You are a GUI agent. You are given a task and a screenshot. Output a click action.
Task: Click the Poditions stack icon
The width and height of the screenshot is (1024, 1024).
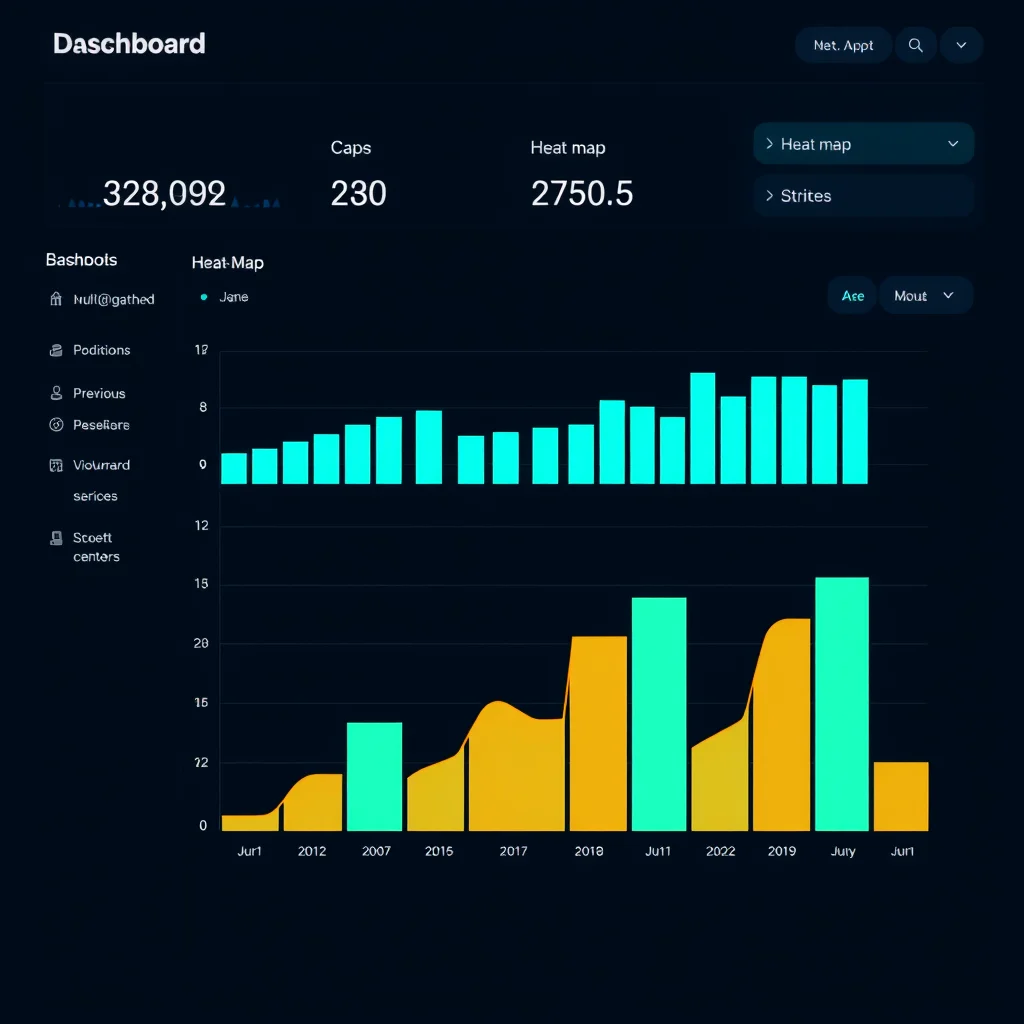[56, 351]
